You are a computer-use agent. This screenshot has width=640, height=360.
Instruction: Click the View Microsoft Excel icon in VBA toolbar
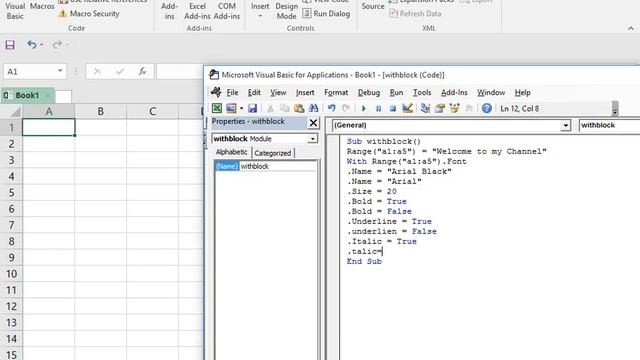point(217,108)
